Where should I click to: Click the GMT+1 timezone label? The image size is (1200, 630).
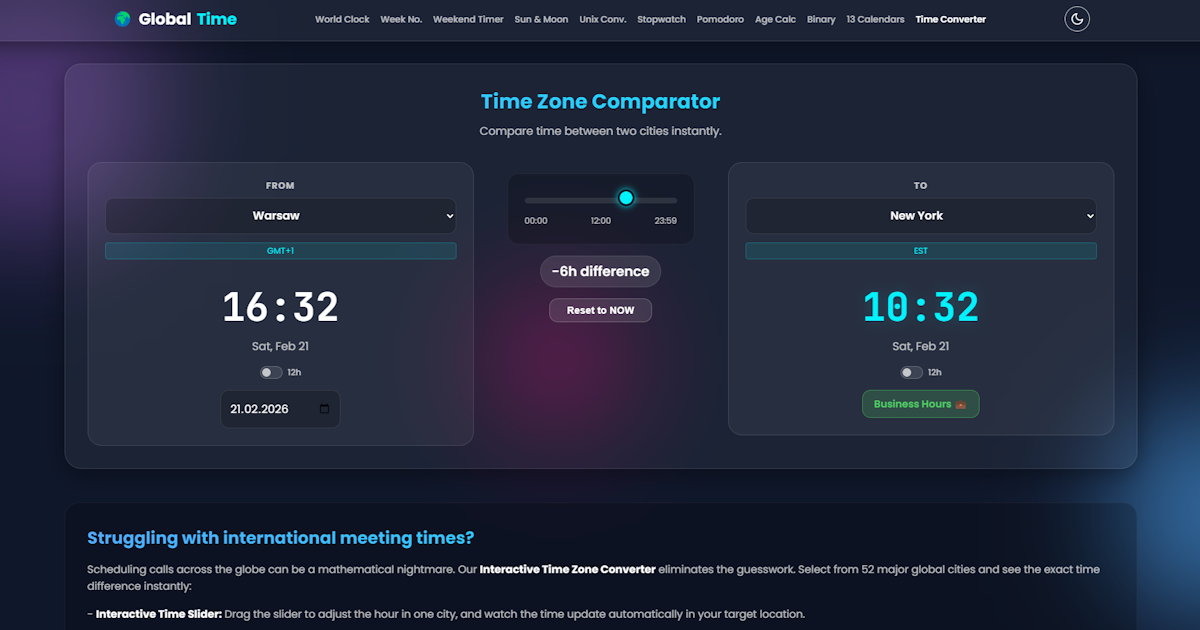click(281, 251)
